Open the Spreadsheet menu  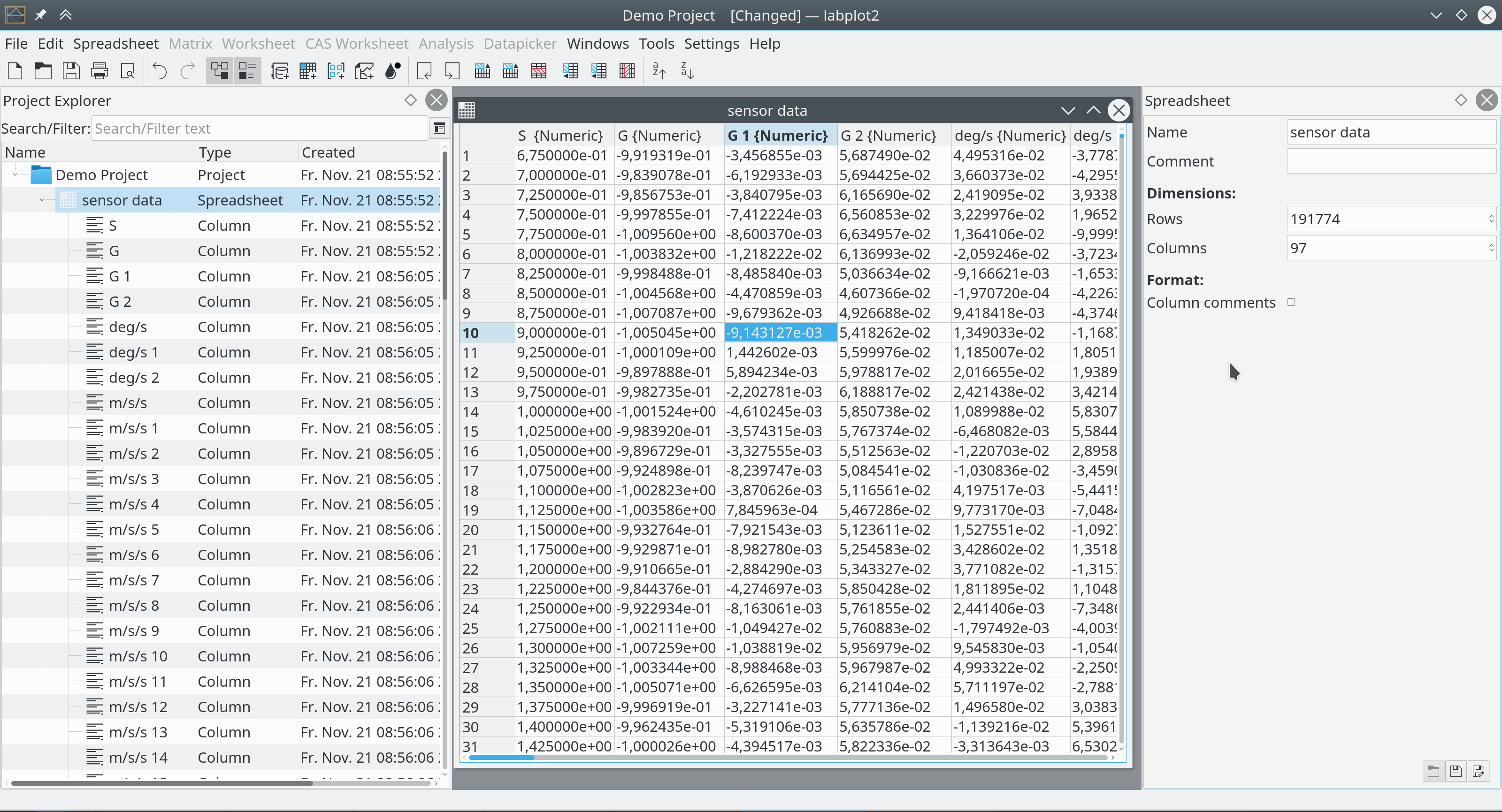point(115,44)
